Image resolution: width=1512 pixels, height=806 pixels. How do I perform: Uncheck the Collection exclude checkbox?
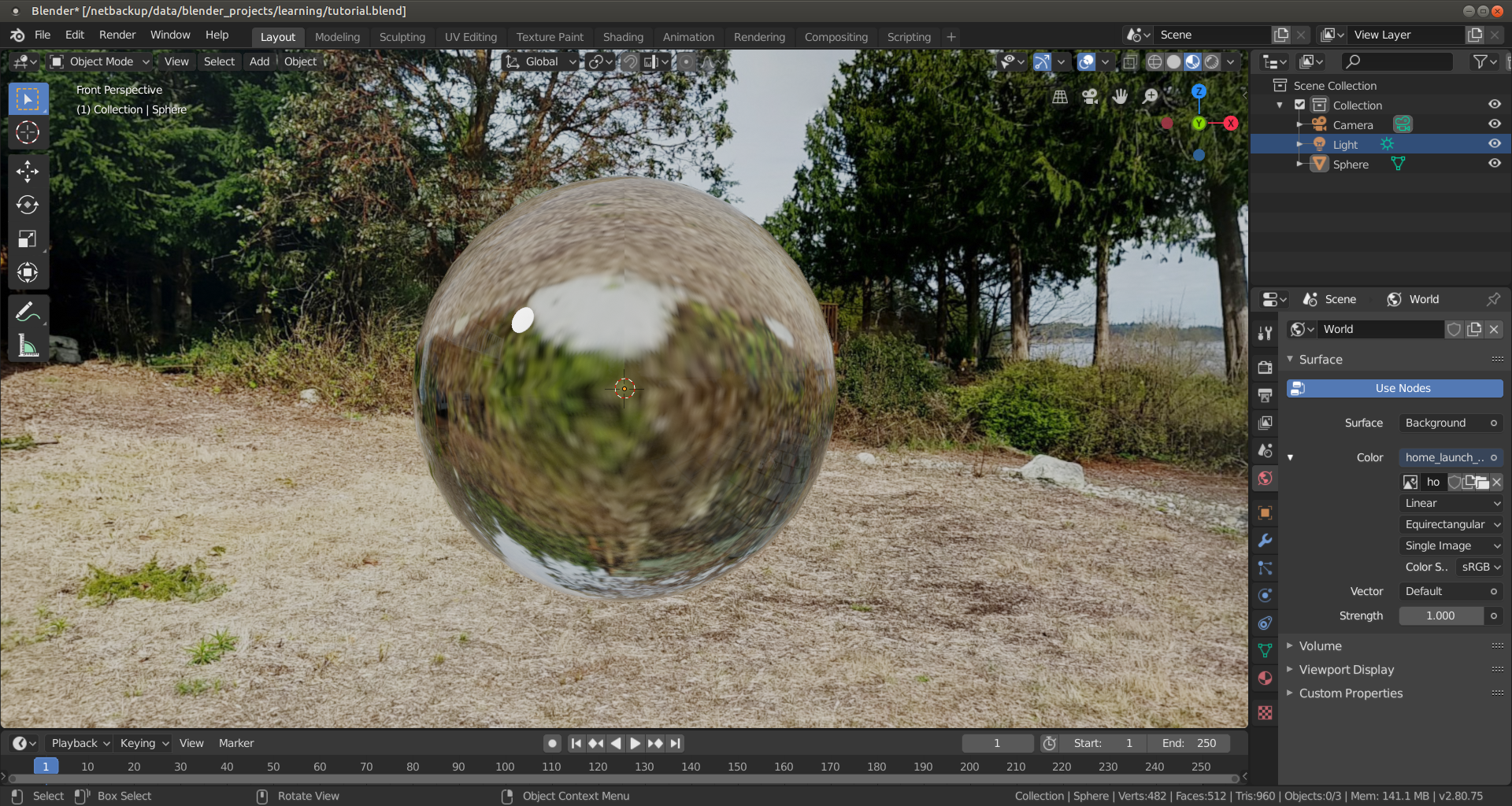click(x=1300, y=105)
